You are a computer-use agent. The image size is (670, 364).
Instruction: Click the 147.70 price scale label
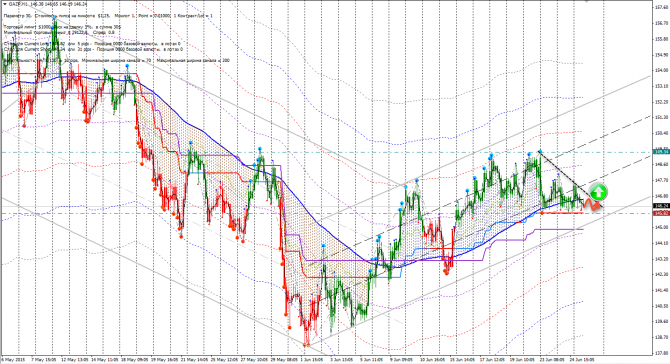coord(662,180)
